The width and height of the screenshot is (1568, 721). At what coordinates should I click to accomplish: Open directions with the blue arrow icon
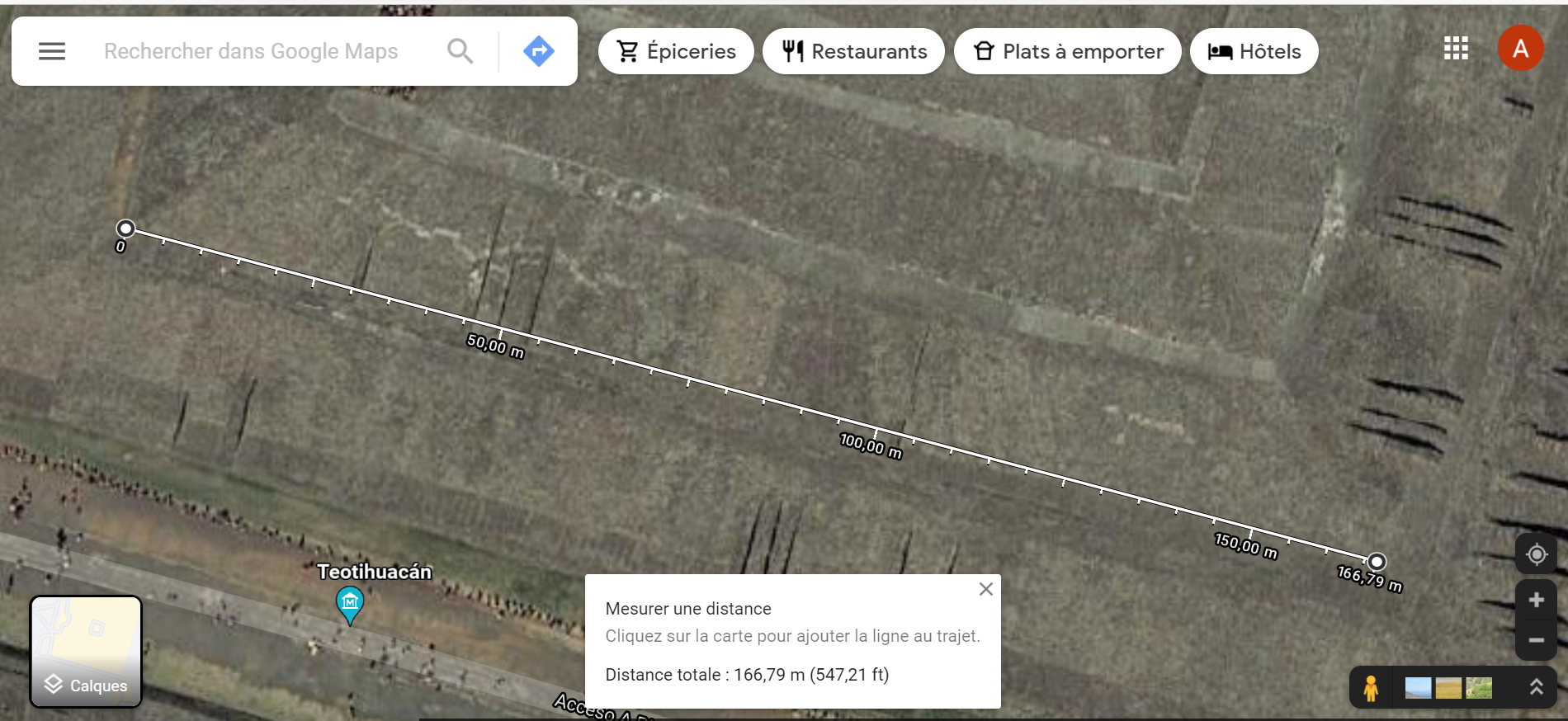538,51
